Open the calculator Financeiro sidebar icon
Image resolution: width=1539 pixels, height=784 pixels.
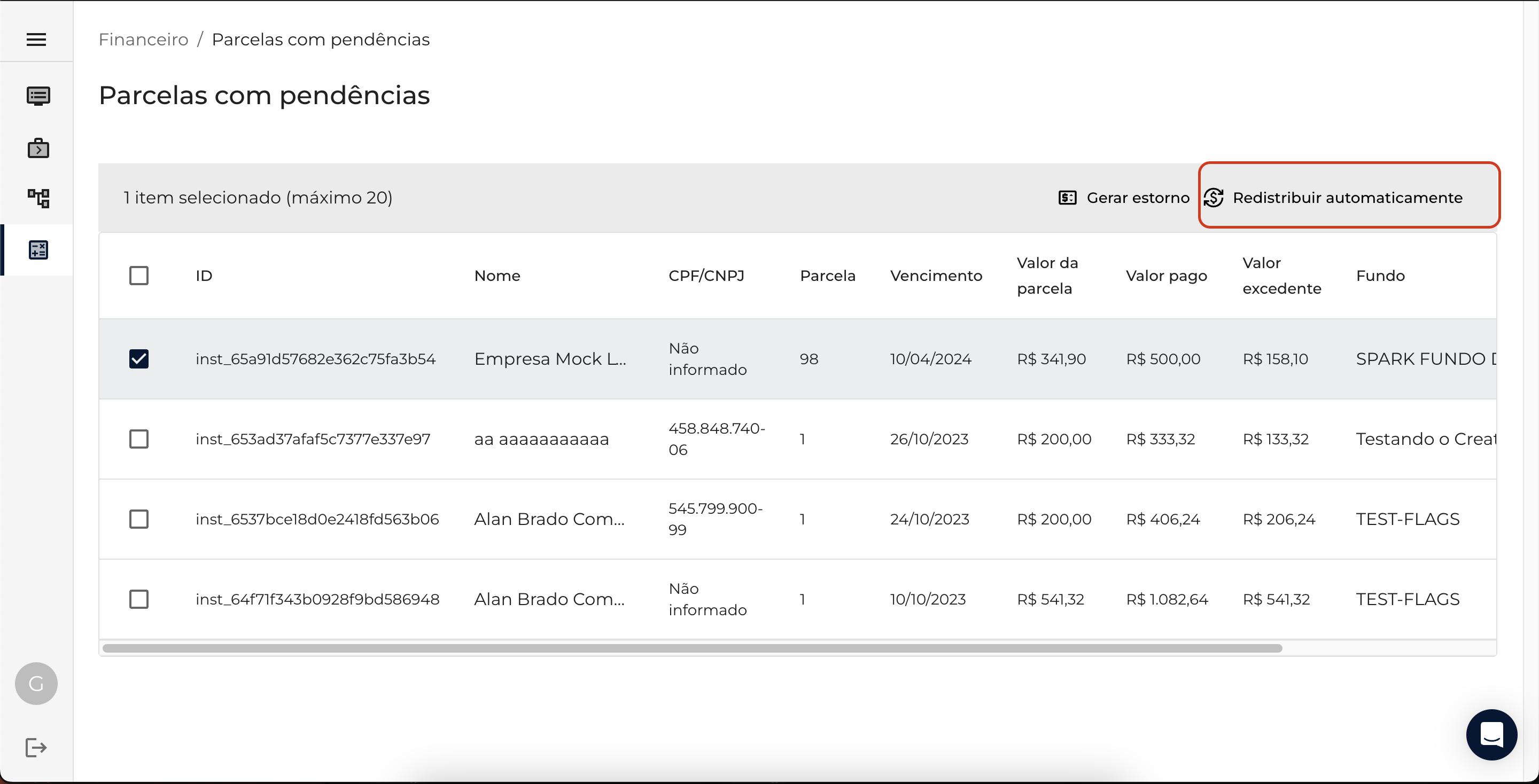(38, 249)
